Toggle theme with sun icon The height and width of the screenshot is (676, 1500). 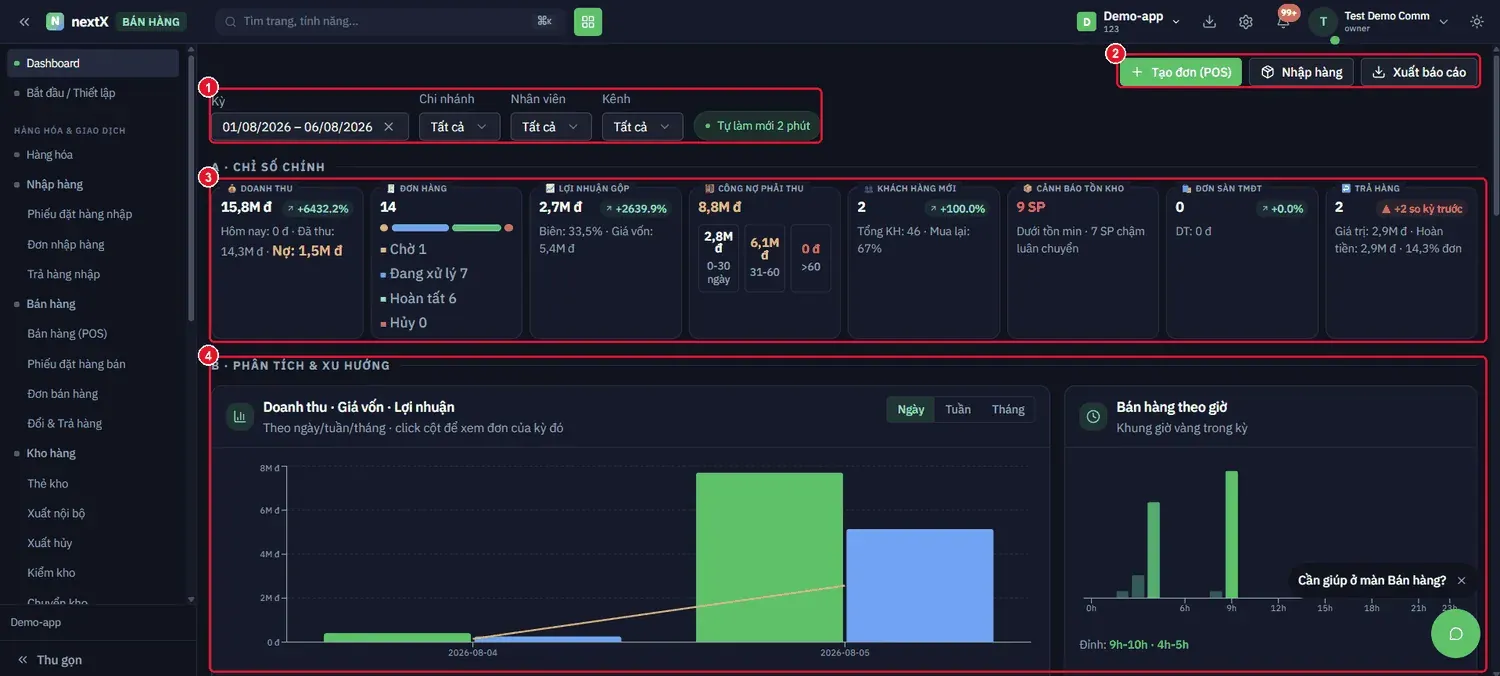tap(1477, 21)
